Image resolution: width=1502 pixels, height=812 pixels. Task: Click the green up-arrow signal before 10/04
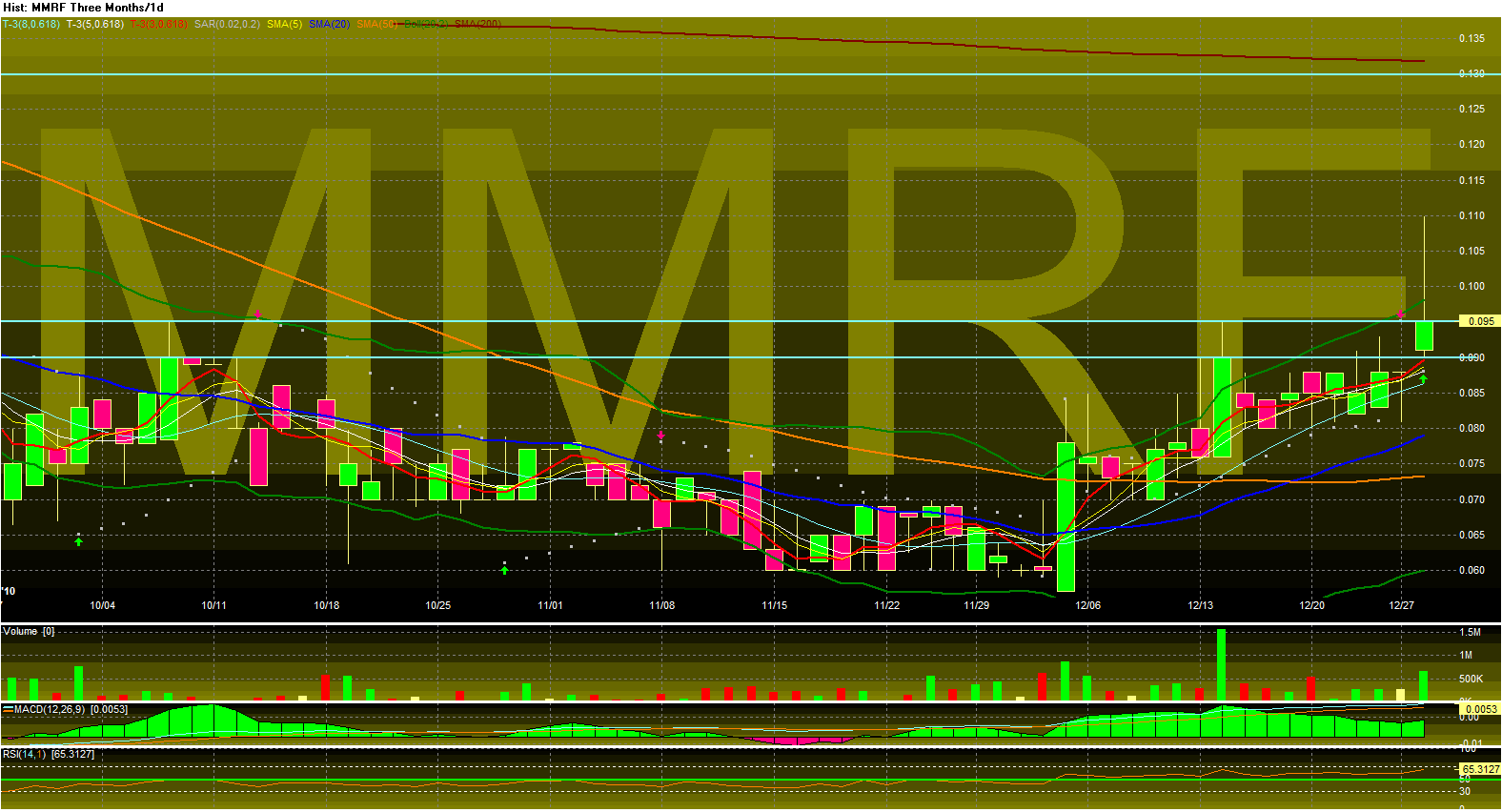pyautogui.click(x=79, y=541)
